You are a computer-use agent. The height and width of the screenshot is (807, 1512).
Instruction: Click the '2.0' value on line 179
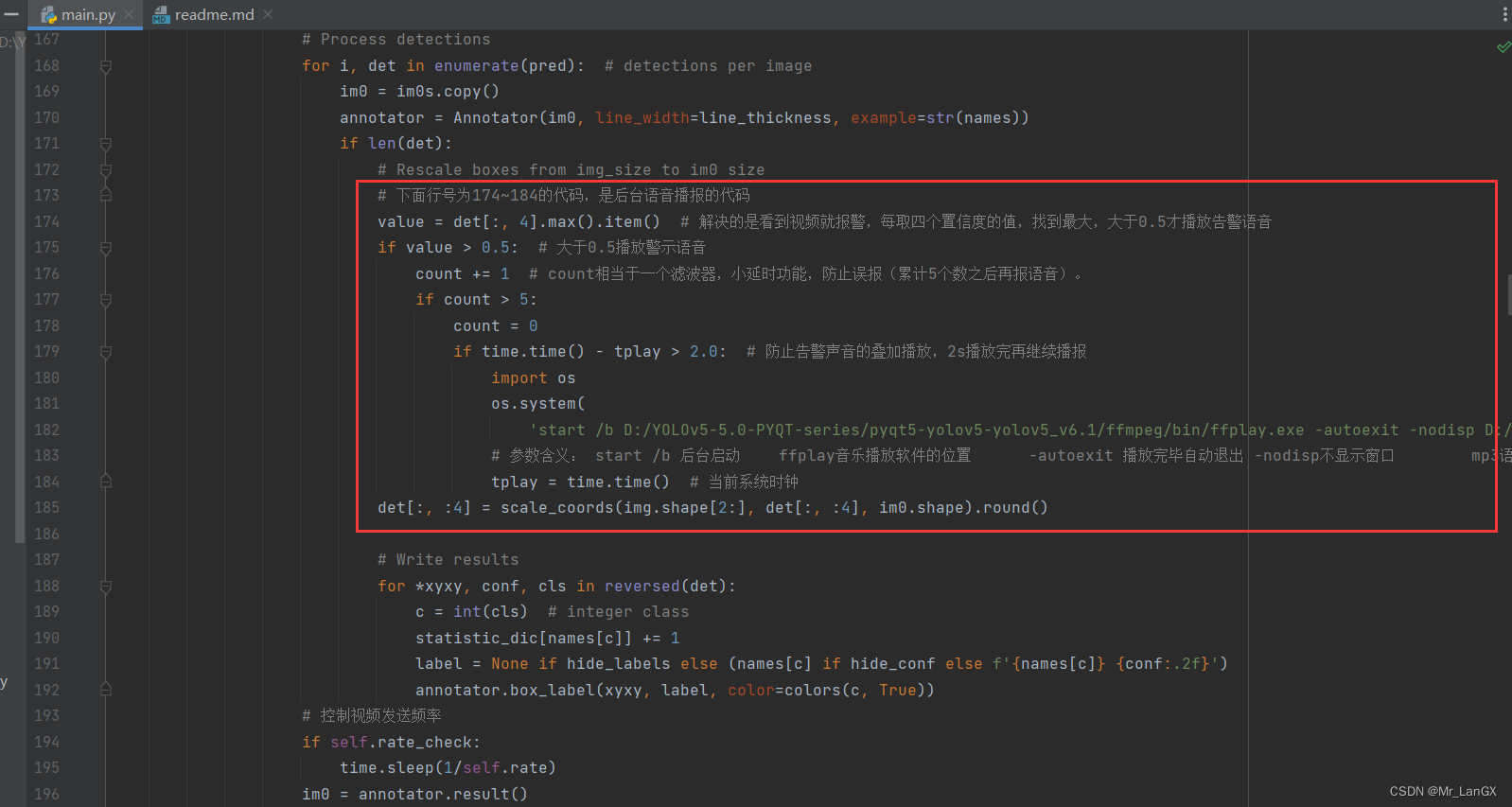pyautogui.click(x=704, y=352)
